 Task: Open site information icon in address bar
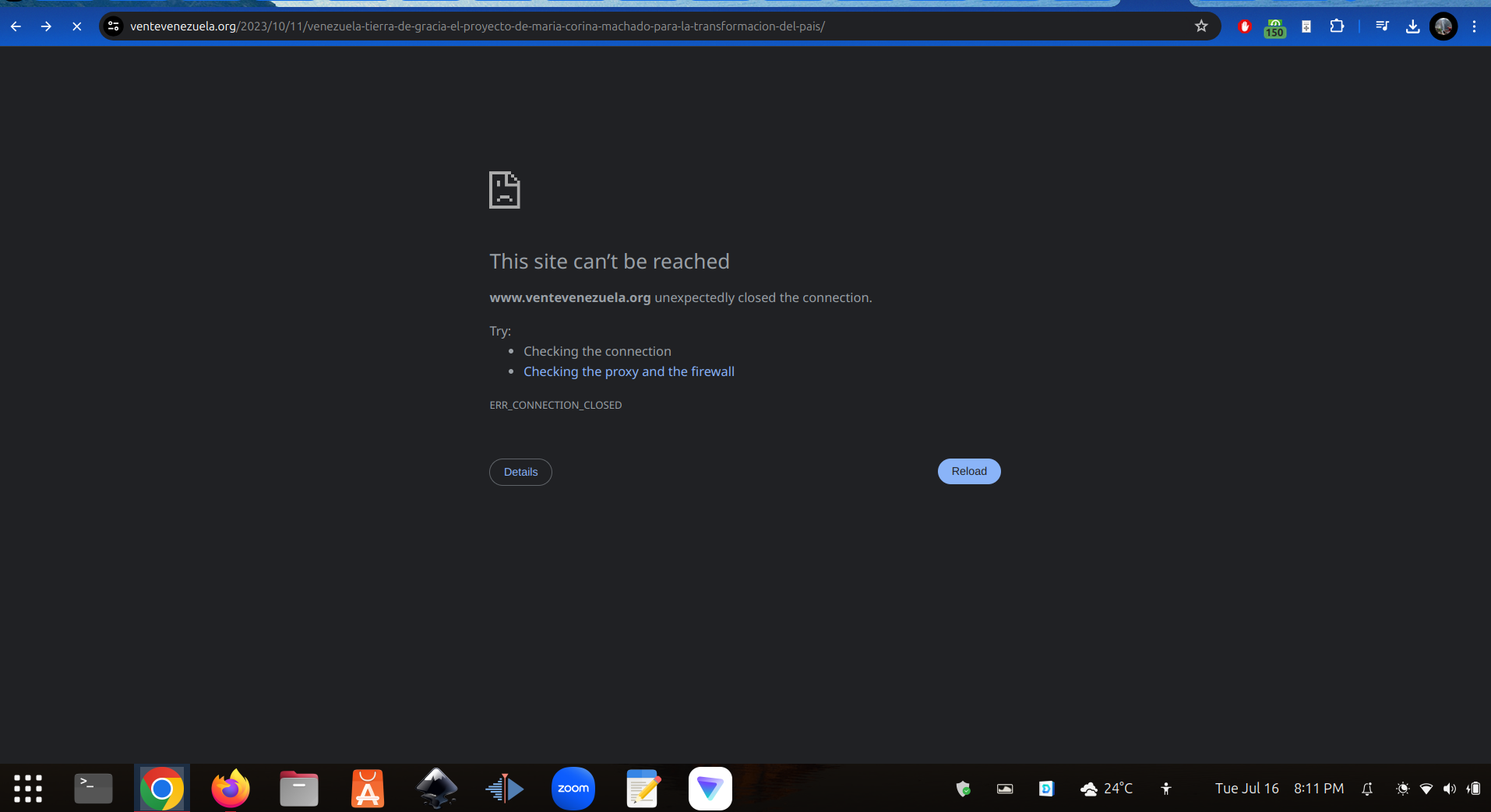[x=114, y=26]
